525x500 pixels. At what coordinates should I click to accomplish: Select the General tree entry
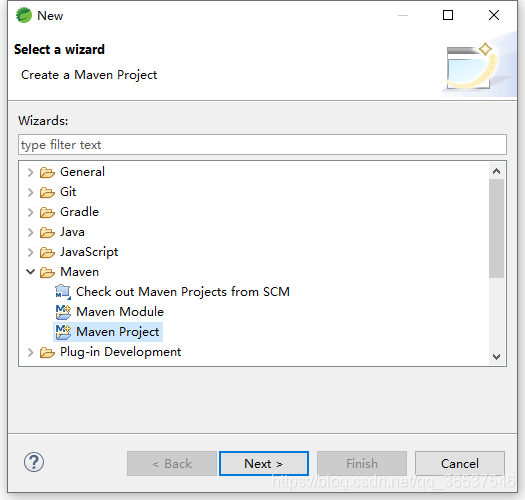[x=82, y=172]
